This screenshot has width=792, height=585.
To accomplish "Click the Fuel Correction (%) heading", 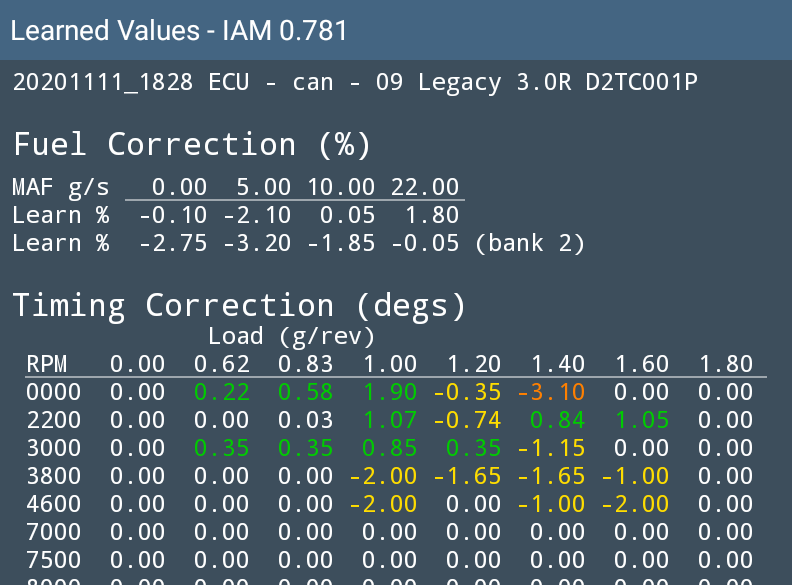I will [x=192, y=145].
